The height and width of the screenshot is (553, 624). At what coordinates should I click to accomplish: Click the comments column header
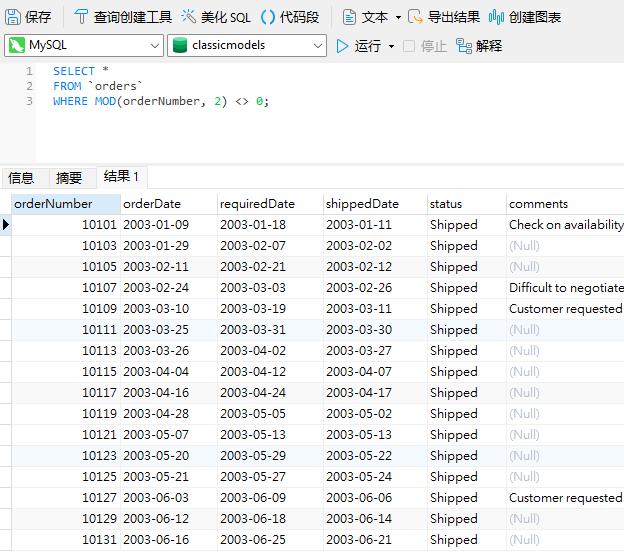pyautogui.click(x=565, y=204)
